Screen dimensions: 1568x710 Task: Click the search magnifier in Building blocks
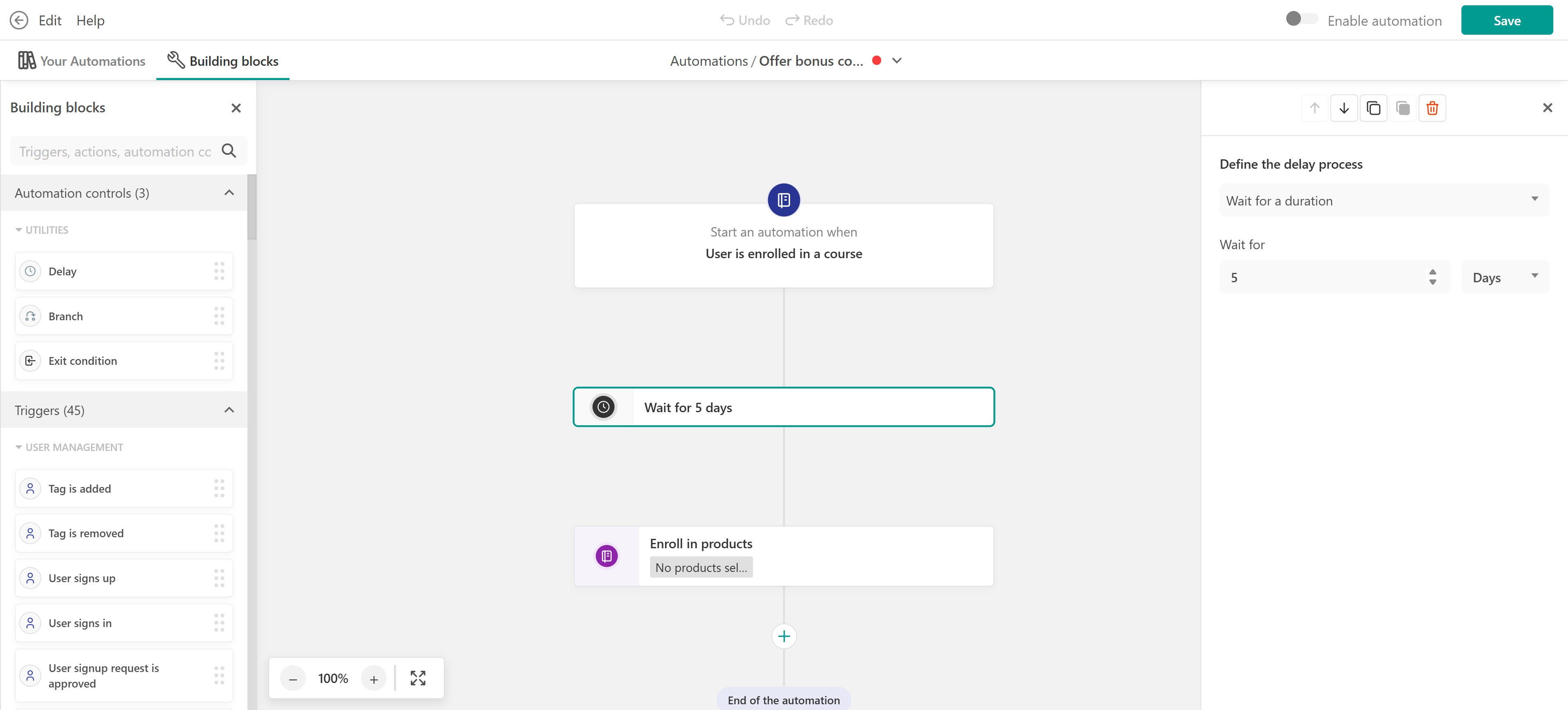229,151
